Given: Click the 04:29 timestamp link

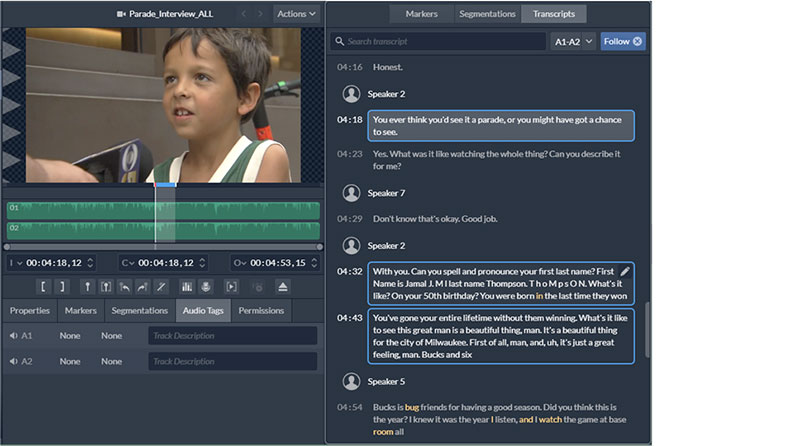Looking at the screenshot, I should tap(349, 218).
